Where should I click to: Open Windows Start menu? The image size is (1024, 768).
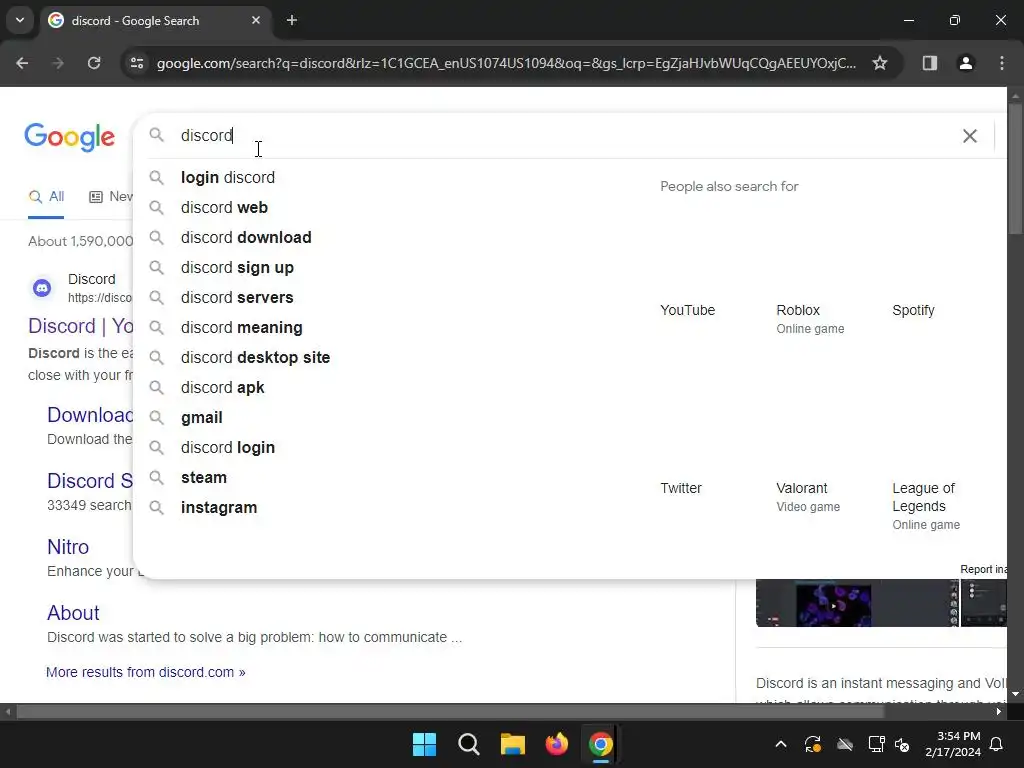pos(424,744)
